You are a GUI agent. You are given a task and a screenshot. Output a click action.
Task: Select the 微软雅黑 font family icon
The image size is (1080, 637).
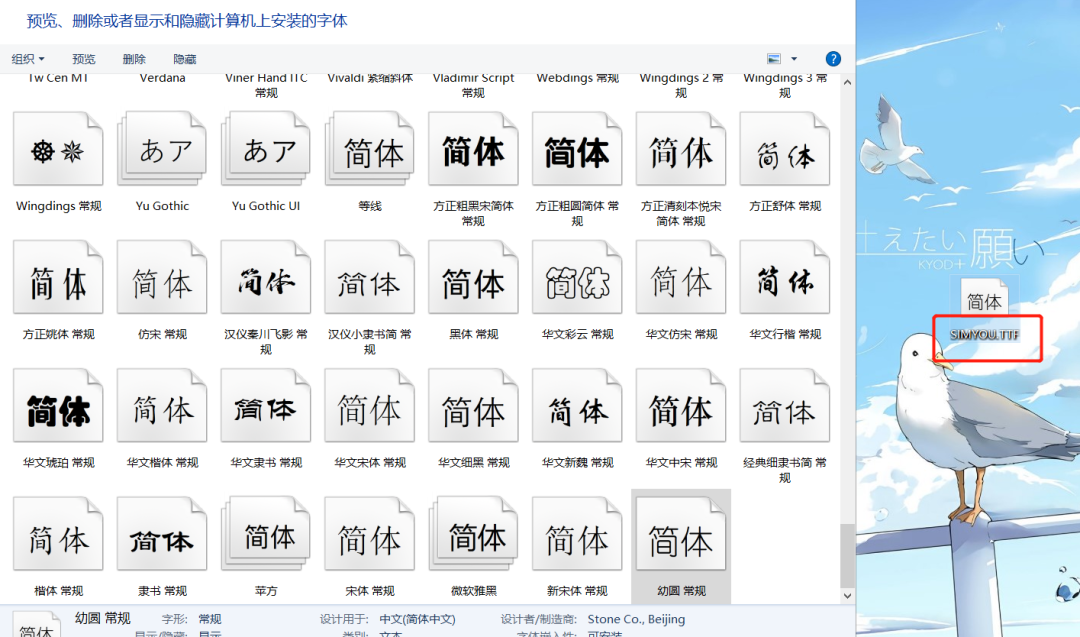(473, 534)
